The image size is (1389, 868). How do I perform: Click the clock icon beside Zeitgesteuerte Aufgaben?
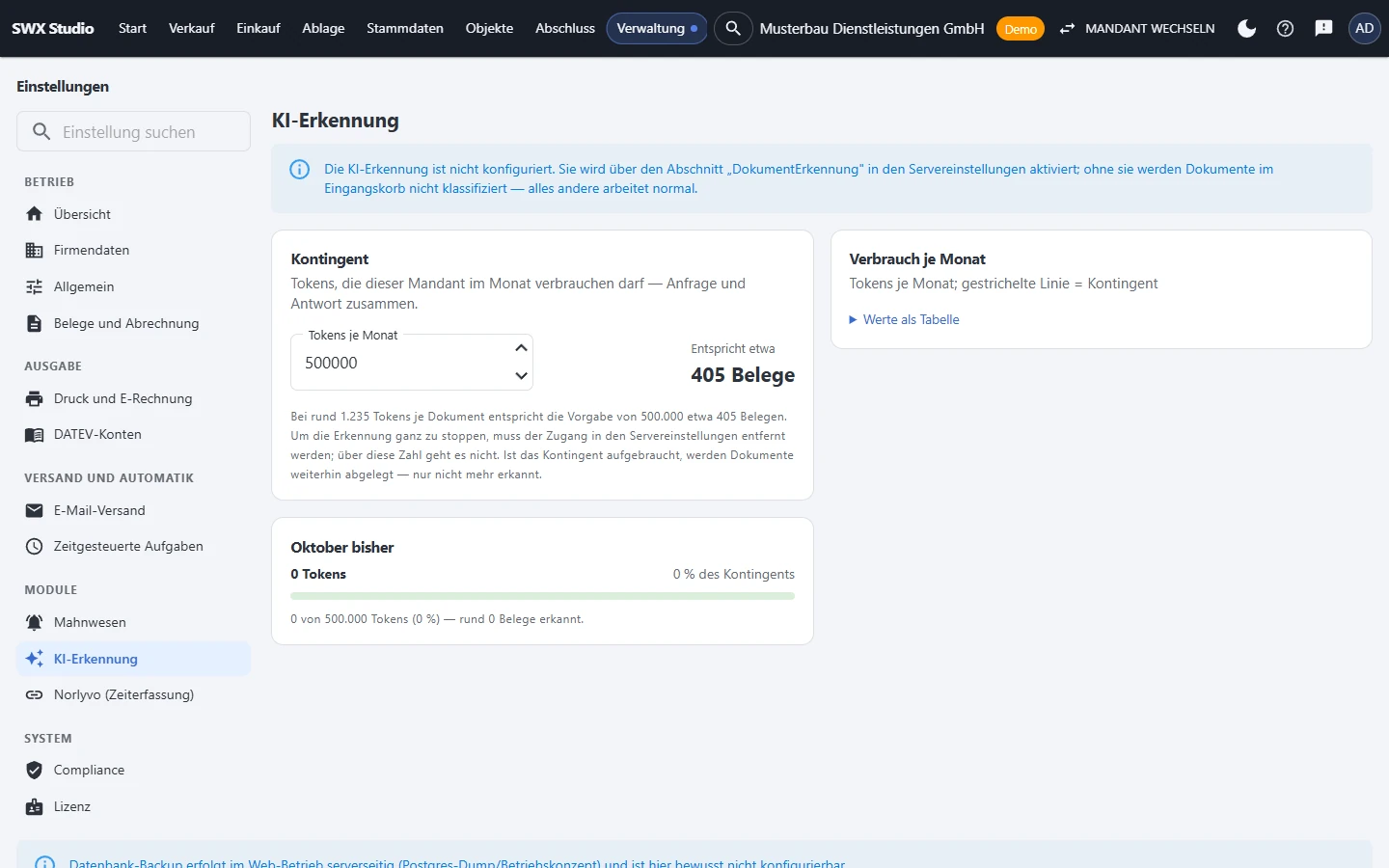(x=35, y=546)
